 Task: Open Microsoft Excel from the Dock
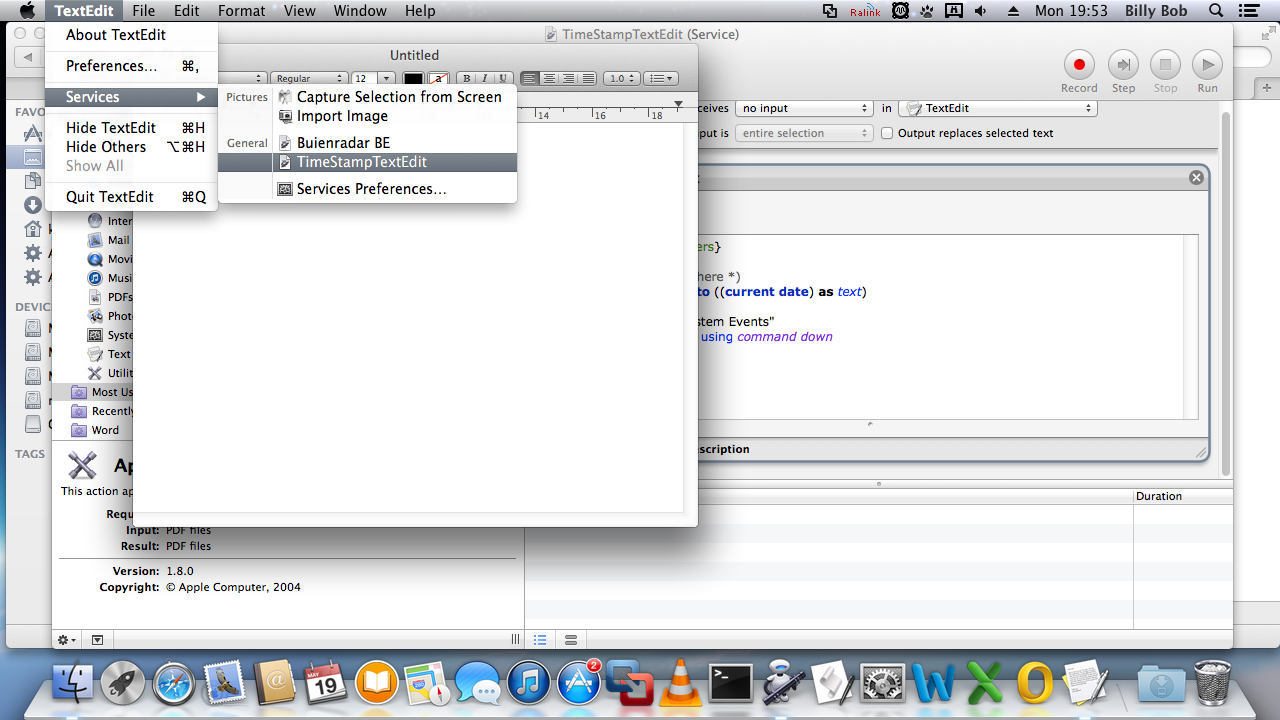tap(984, 685)
